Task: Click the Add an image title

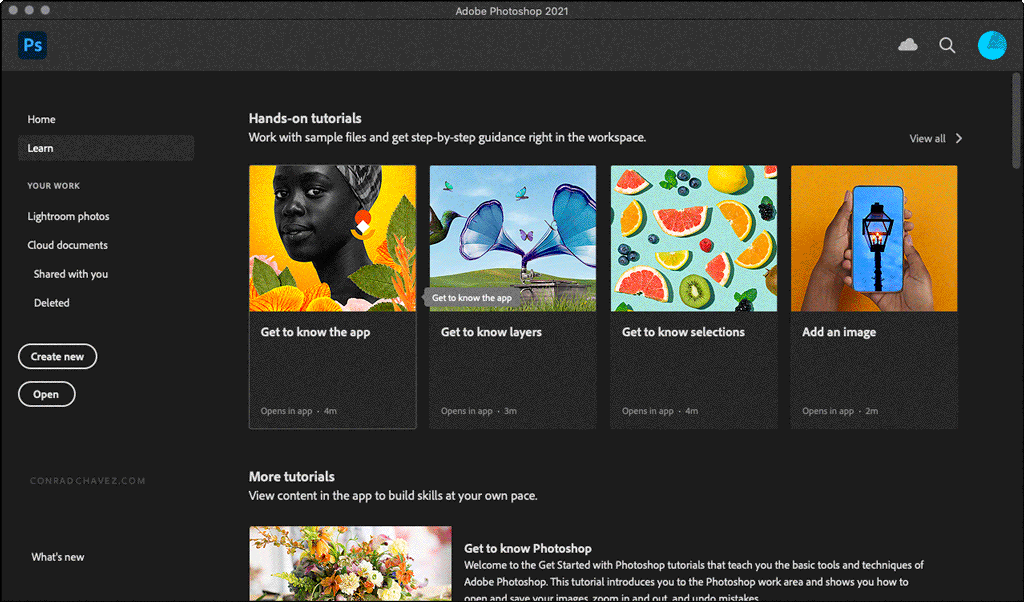Action: point(839,332)
